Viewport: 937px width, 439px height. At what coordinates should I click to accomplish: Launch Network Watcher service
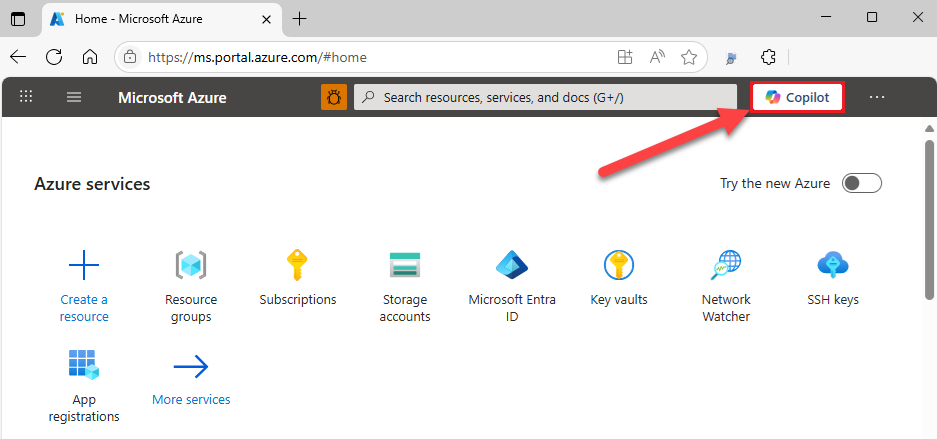point(726,266)
